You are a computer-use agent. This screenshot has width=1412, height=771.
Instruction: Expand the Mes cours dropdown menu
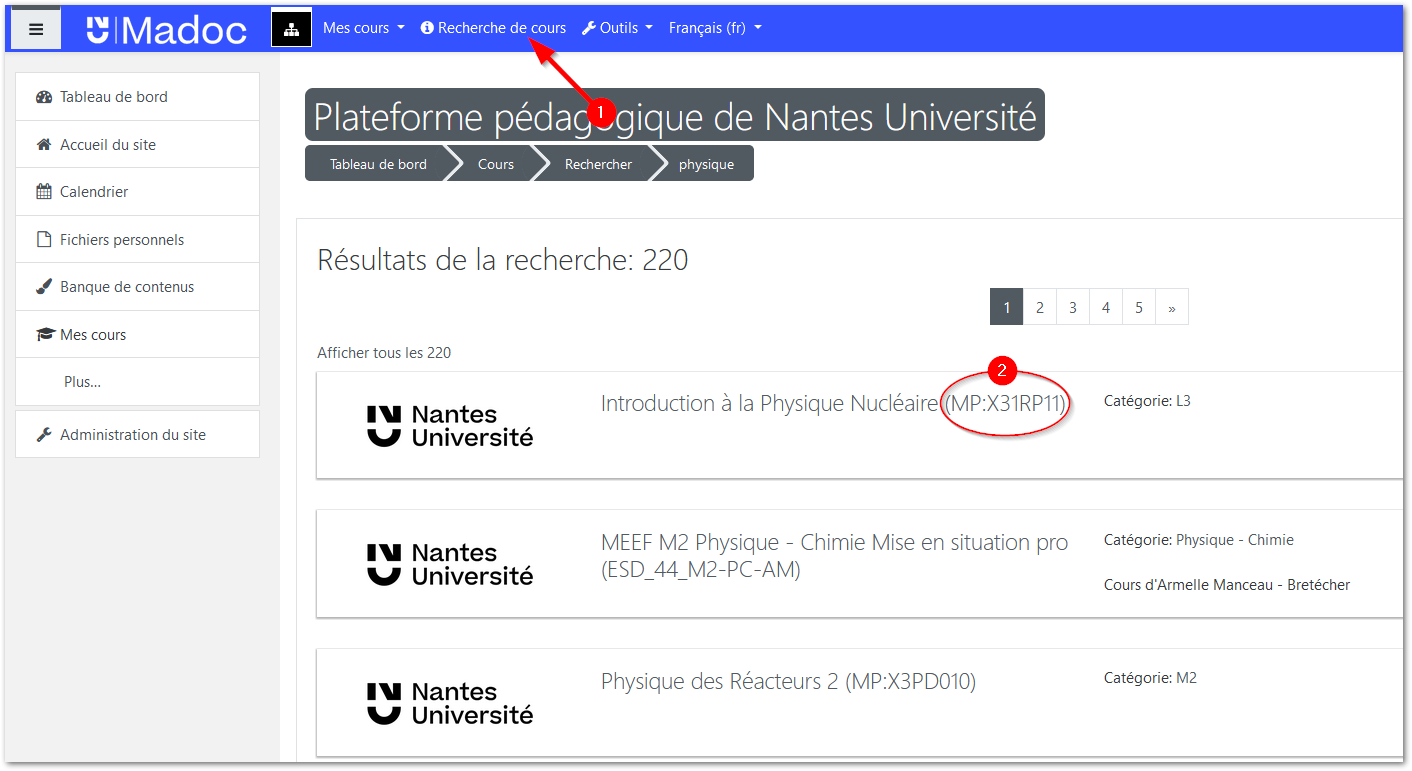click(363, 28)
